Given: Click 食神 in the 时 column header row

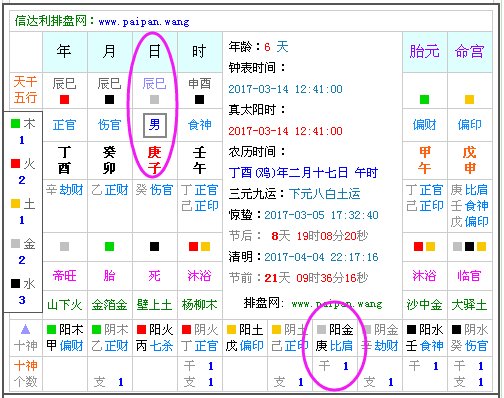Looking at the screenshot, I should coord(199,125).
